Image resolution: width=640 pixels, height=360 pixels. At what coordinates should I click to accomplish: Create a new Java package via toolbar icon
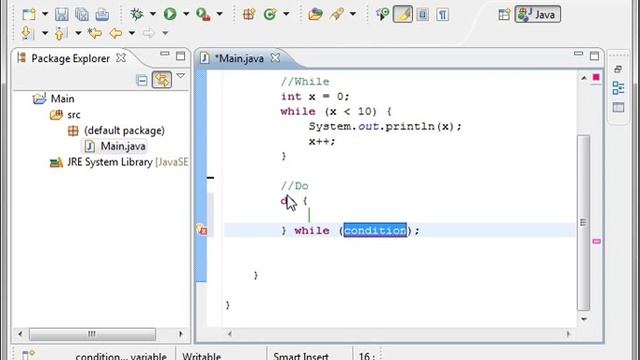249,14
